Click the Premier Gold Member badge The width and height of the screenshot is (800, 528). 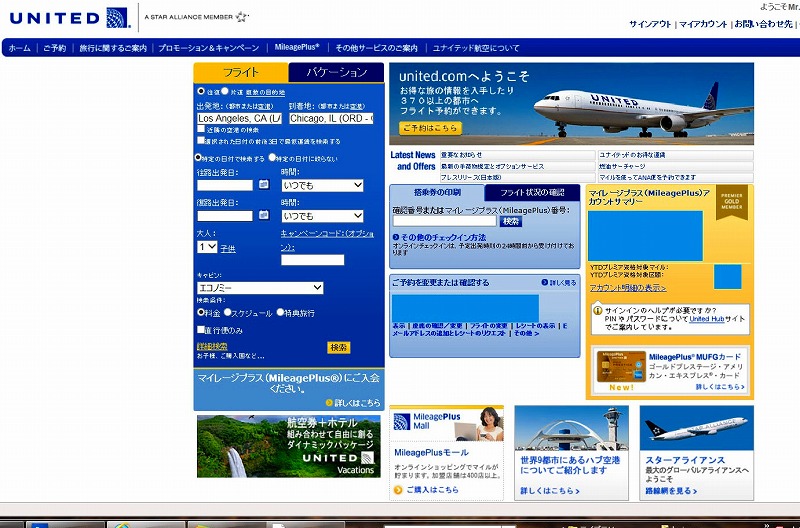(x=732, y=202)
